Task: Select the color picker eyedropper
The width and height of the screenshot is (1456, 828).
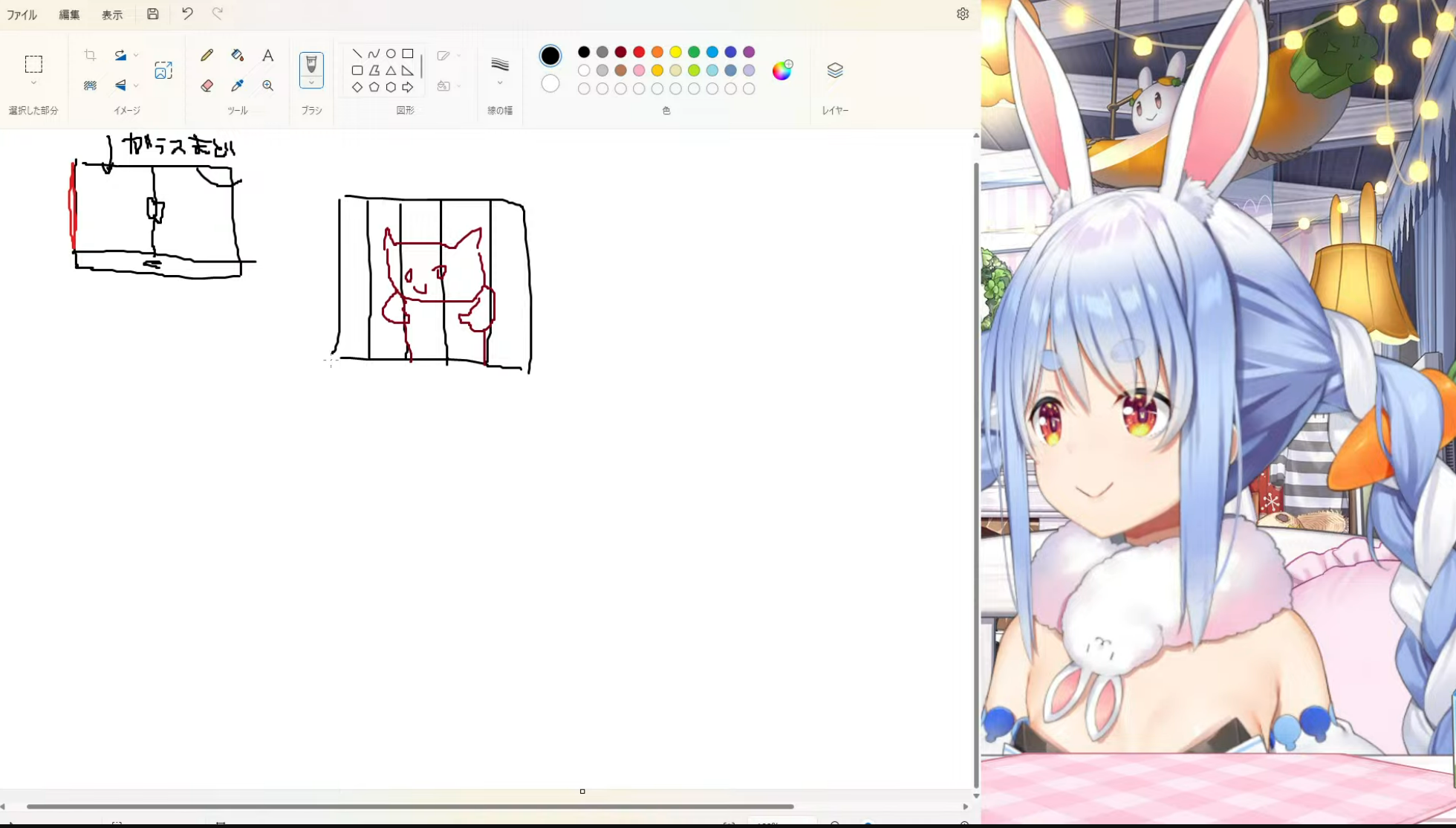Action: tap(238, 85)
